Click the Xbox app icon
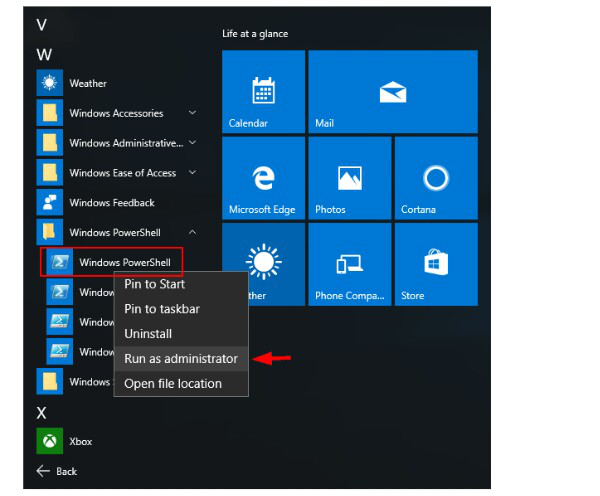Image resolution: width=600 pixels, height=496 pixels. coord(49,441)
